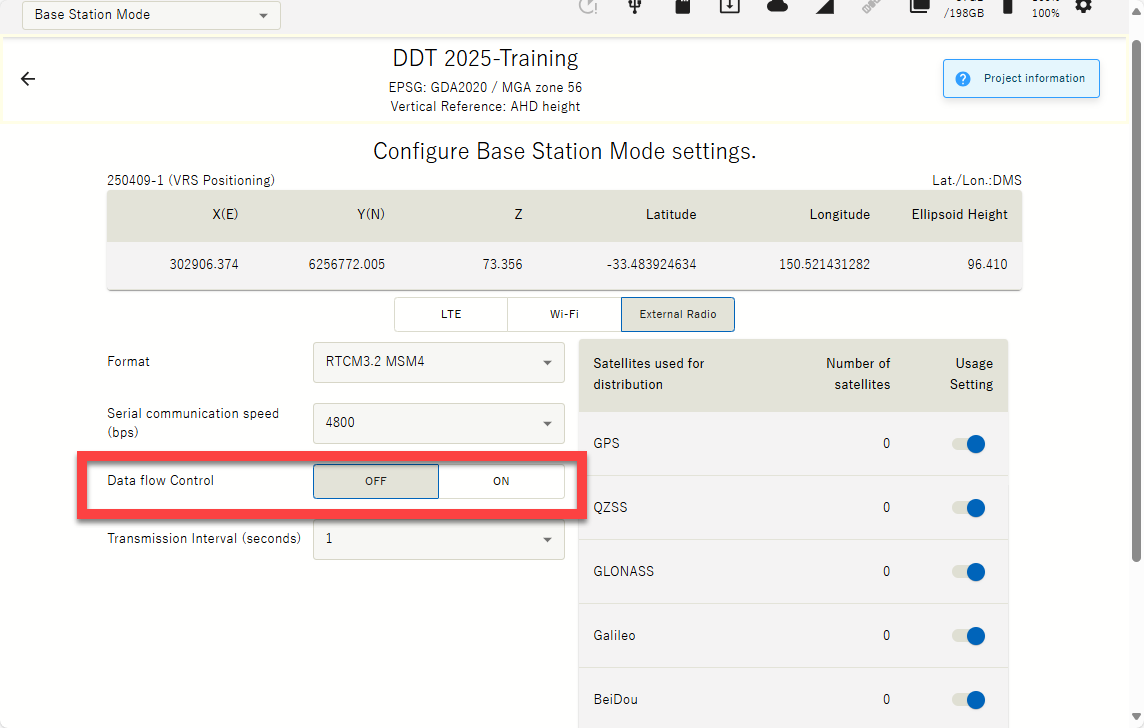Click the cellular signal strength icon
This screenshot has width=1144, height=728.
tap(824, 7)
